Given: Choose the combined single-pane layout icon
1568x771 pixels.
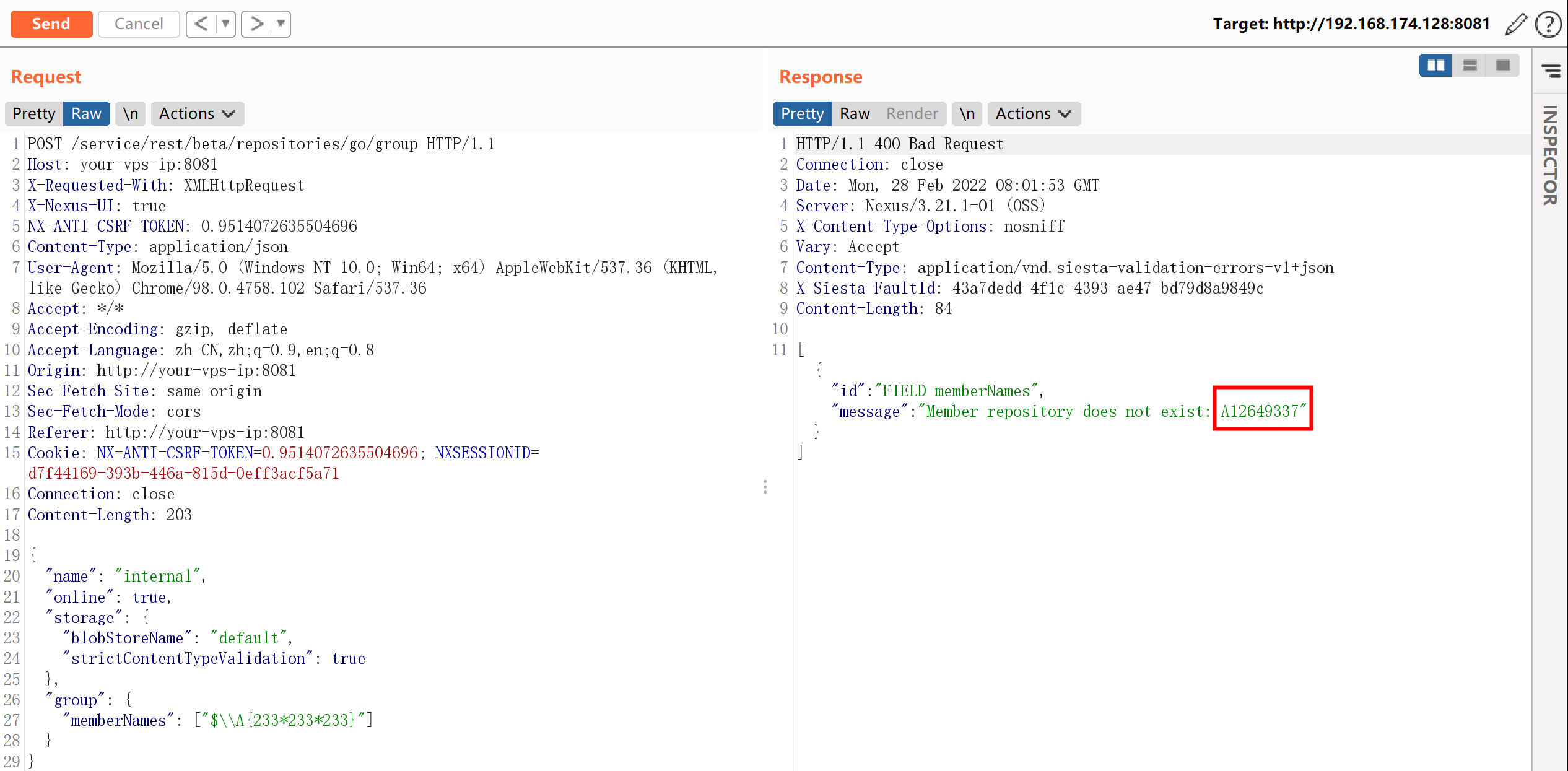Looking at the screenshot, I should 1503,66.
